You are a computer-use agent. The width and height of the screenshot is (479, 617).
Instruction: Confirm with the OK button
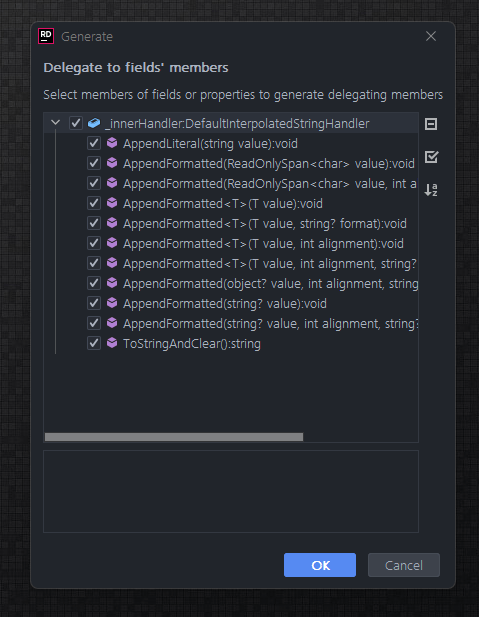[x=320, y=565]
